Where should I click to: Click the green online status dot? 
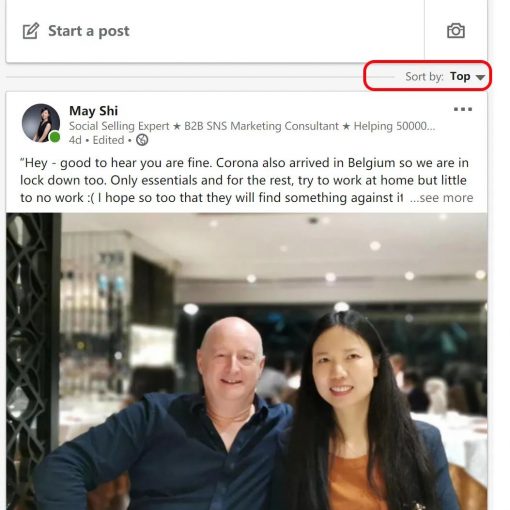click(55, 137)
